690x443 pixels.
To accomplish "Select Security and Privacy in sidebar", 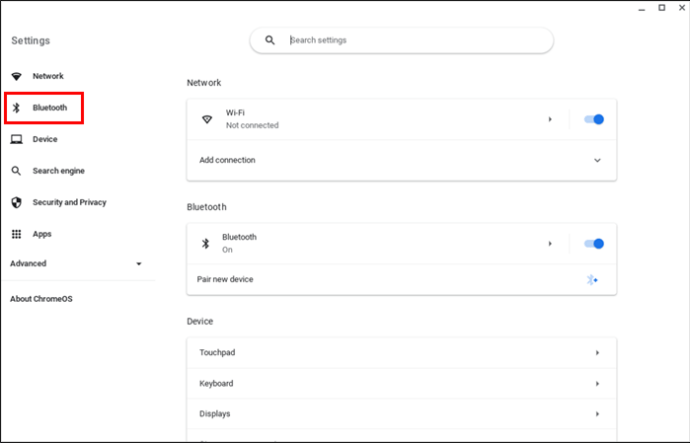I will coord(70,202).
